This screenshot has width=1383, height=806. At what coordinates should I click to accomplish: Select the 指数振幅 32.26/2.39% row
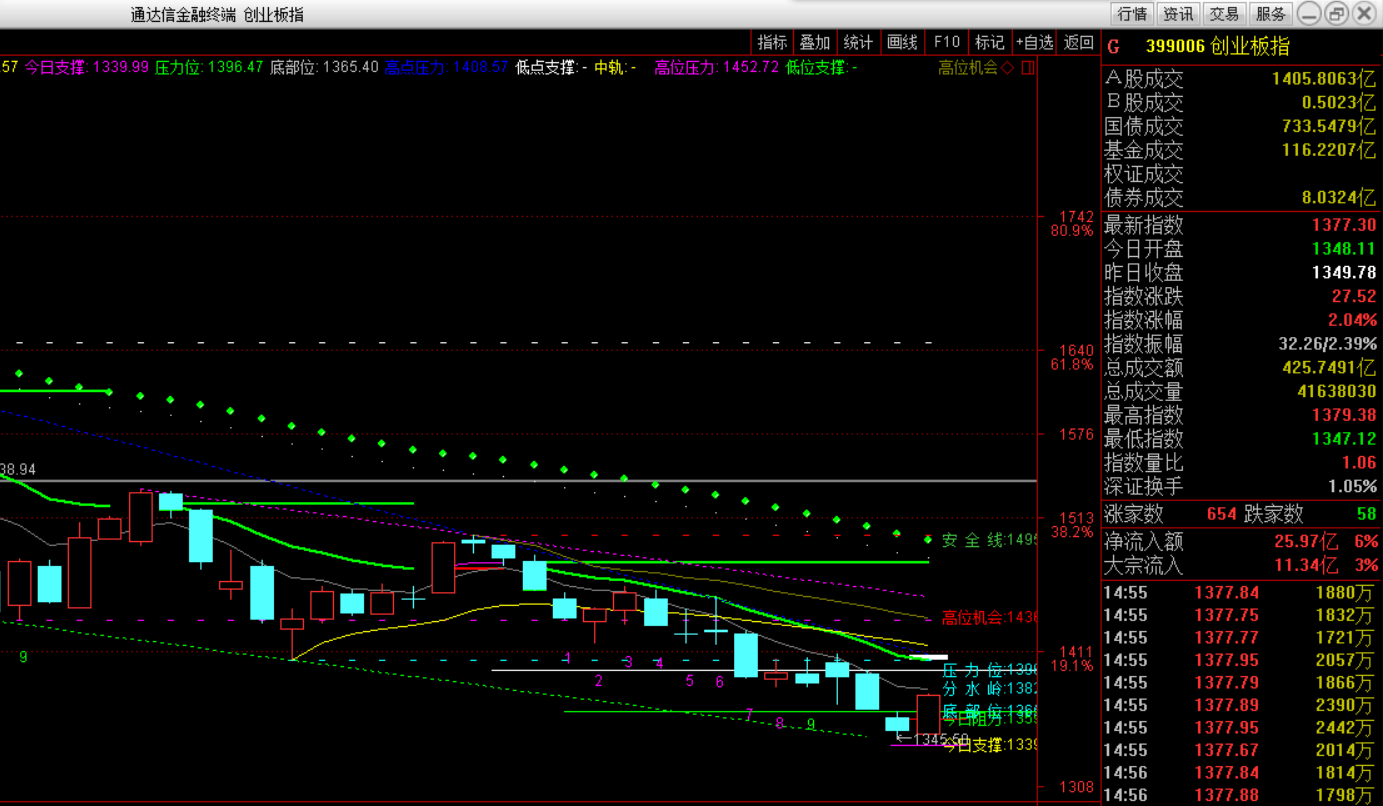1240,344
